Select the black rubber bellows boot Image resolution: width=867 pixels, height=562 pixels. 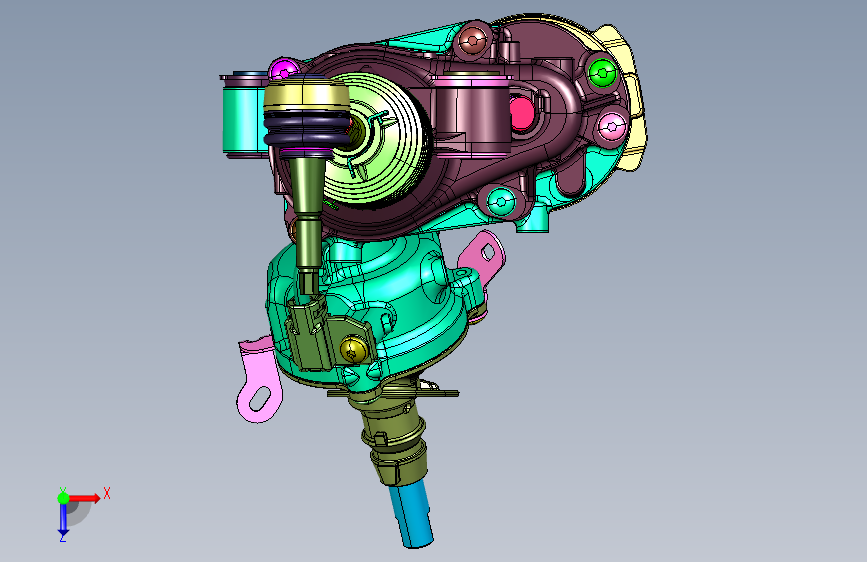pos(307,129)
